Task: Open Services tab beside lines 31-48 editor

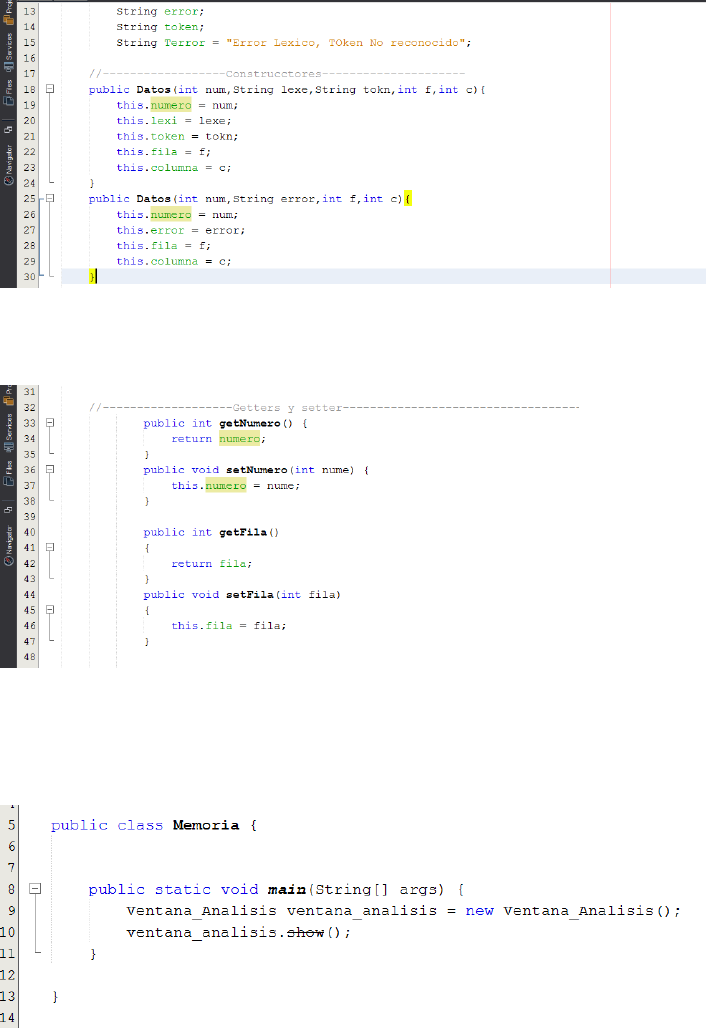Action: [x=9, y=433]
